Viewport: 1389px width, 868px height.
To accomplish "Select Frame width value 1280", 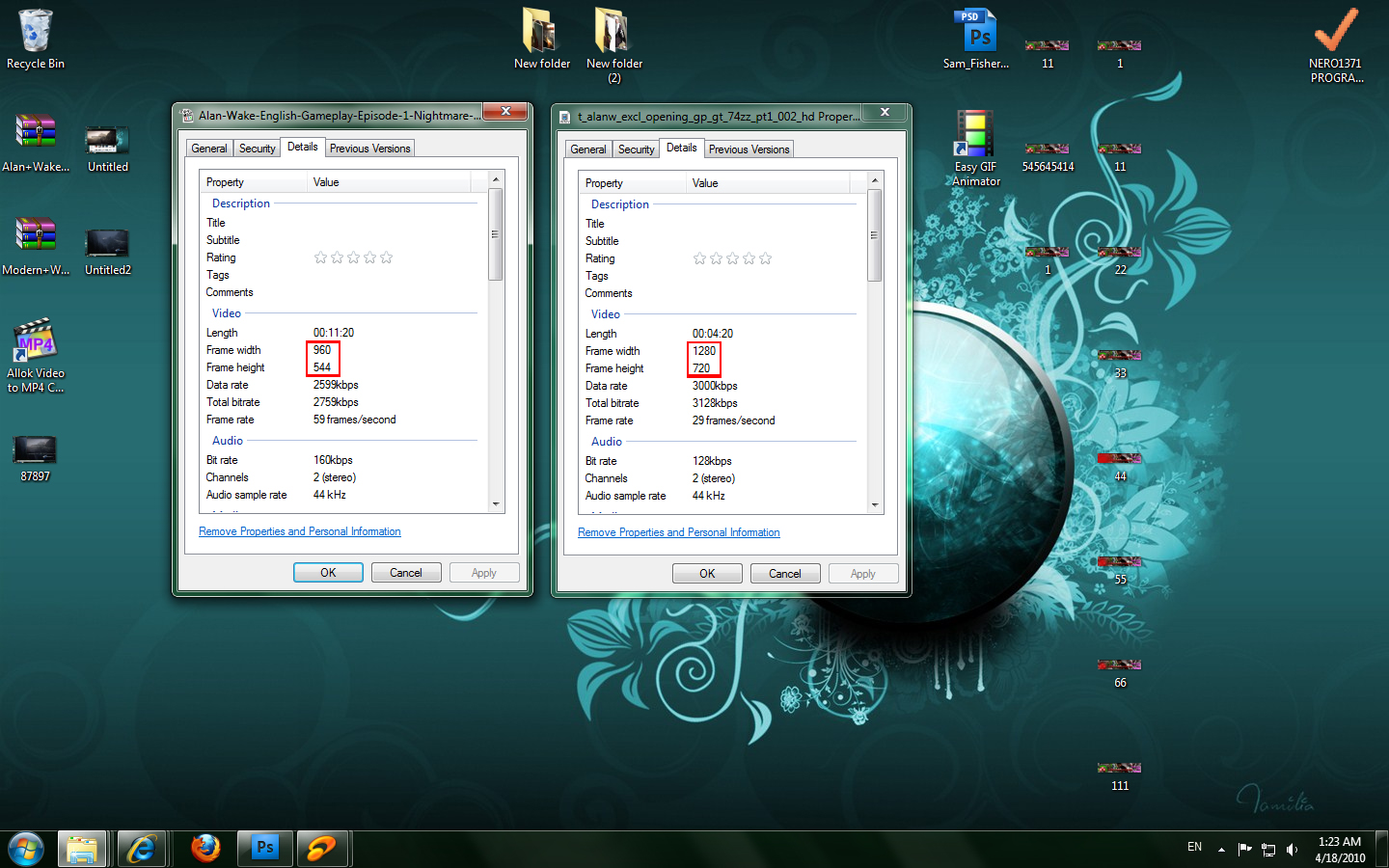I will [x=704, y=351].
